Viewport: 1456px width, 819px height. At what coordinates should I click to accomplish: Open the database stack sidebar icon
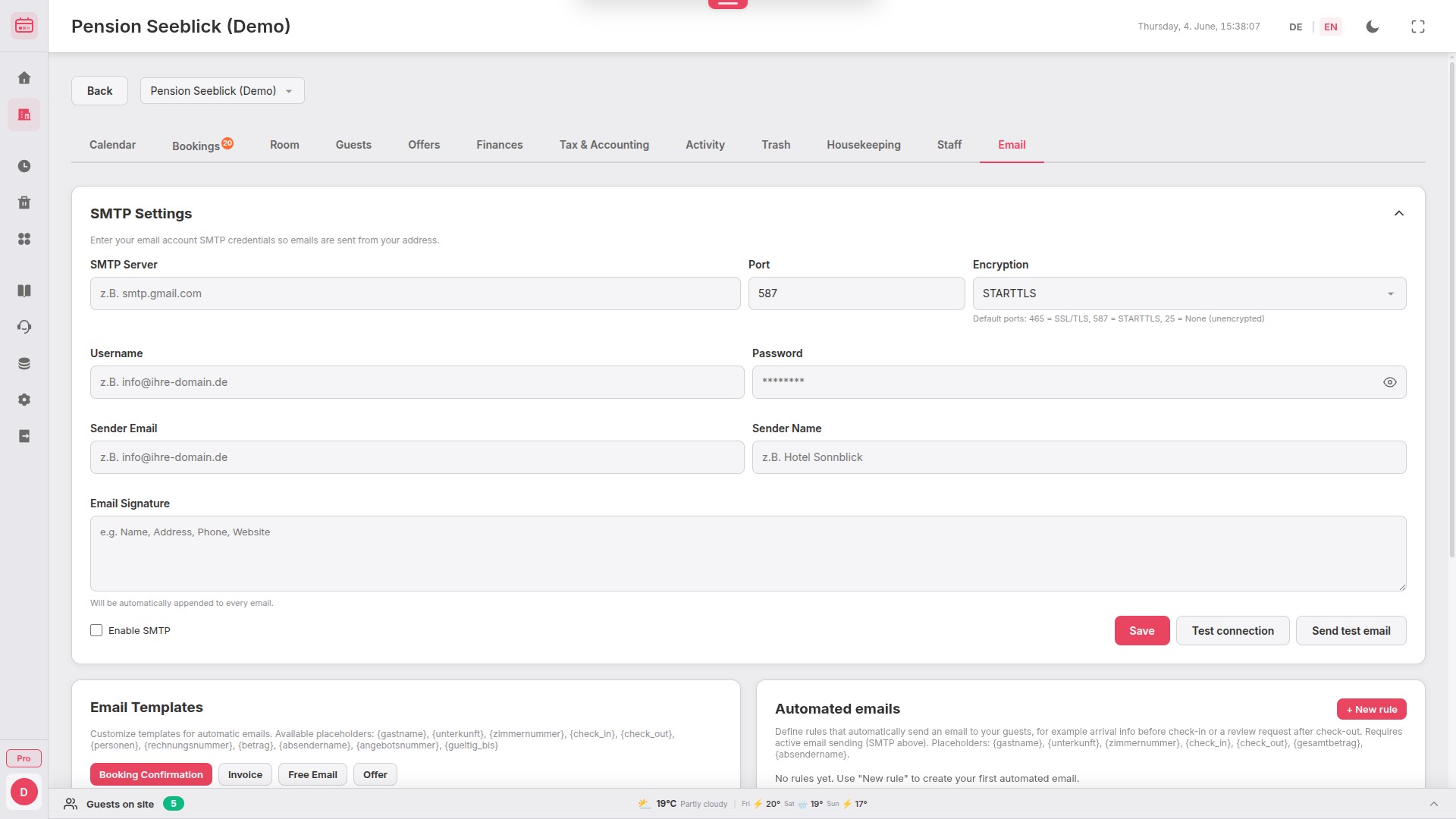point(24,363)
